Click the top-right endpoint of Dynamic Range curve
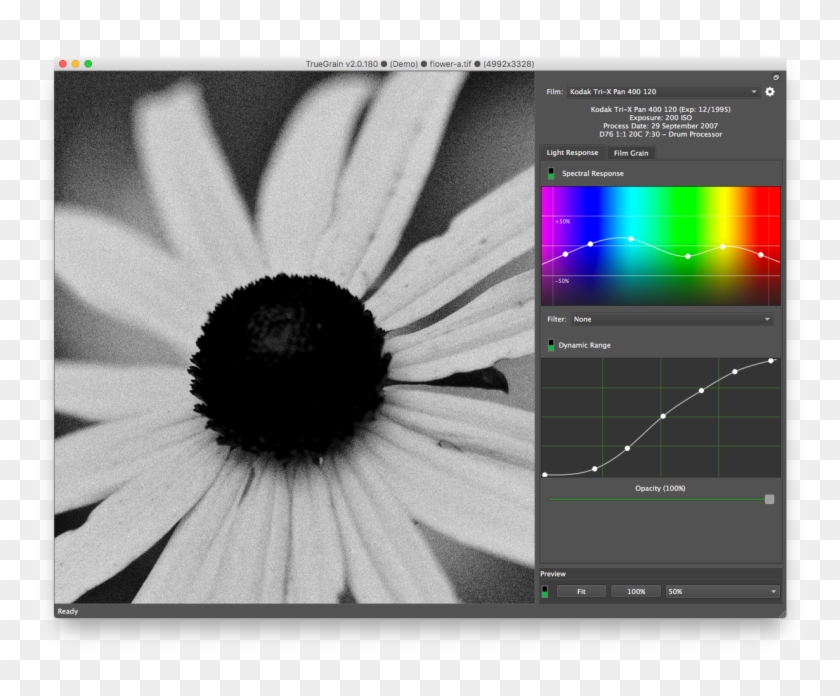Image resolution: width=840 pixels, height=696 pixels. point(771,361)
